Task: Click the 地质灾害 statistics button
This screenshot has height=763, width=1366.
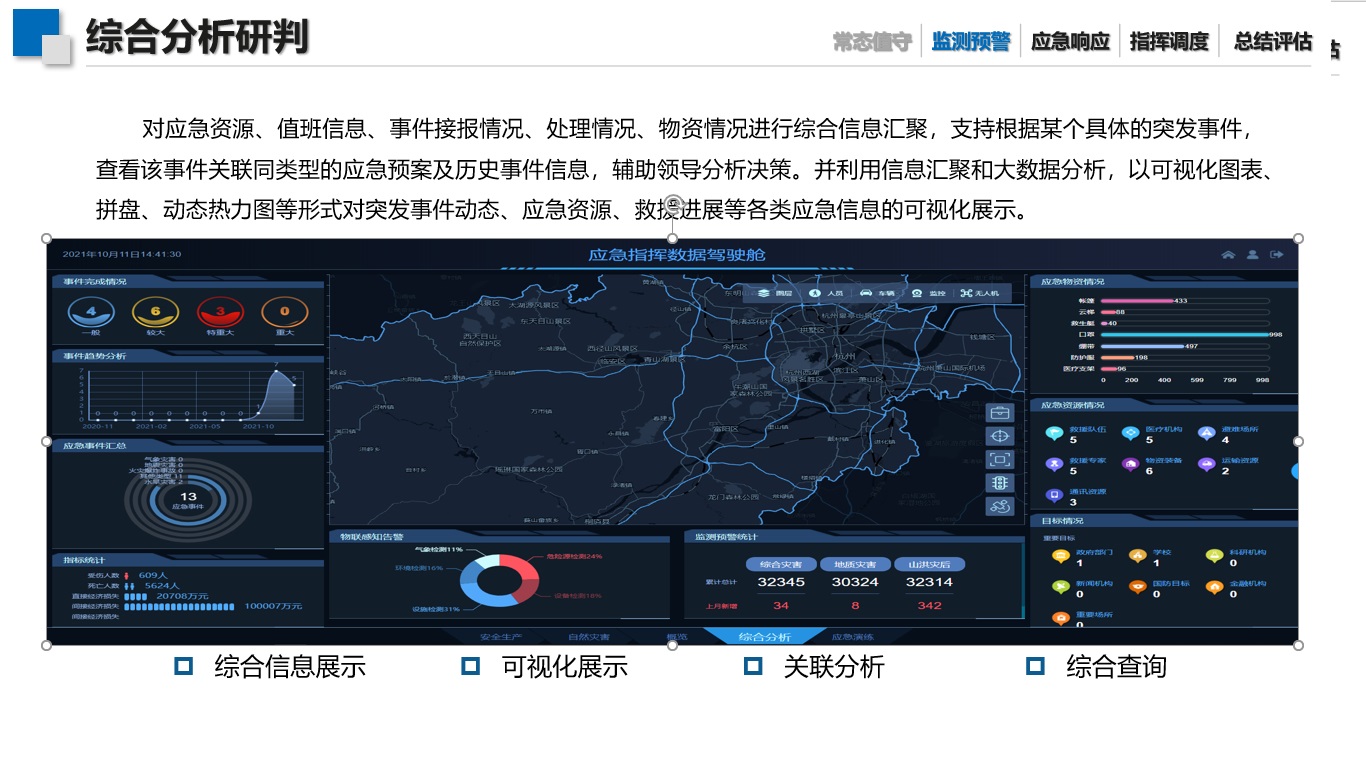Action: coord(855,564)
